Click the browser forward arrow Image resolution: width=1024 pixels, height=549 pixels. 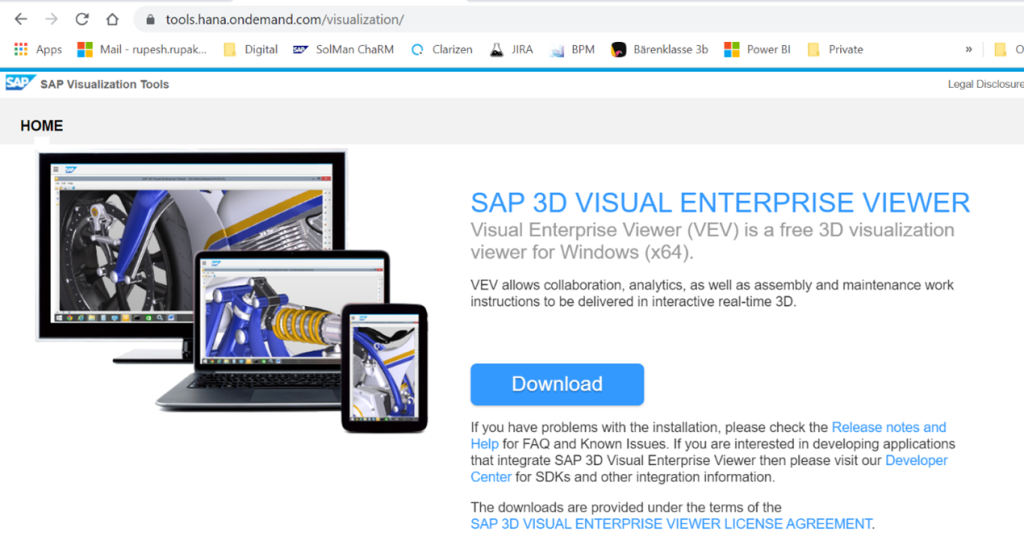click(51, 19)
